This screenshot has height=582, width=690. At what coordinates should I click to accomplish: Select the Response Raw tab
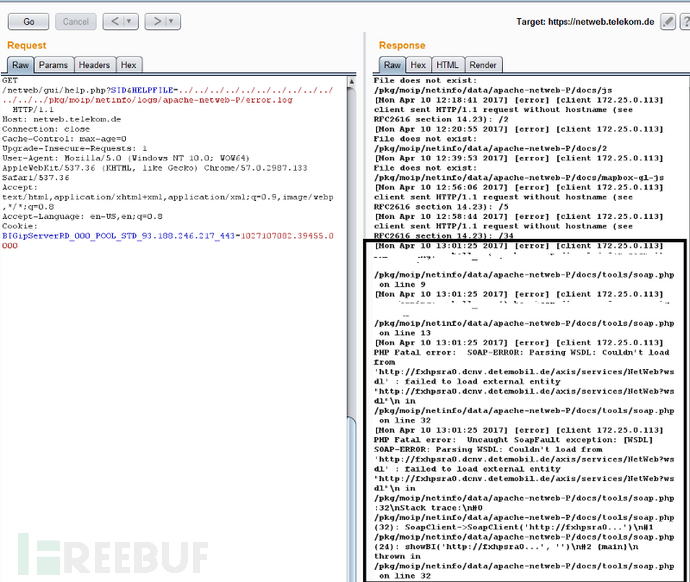(392, 65)
